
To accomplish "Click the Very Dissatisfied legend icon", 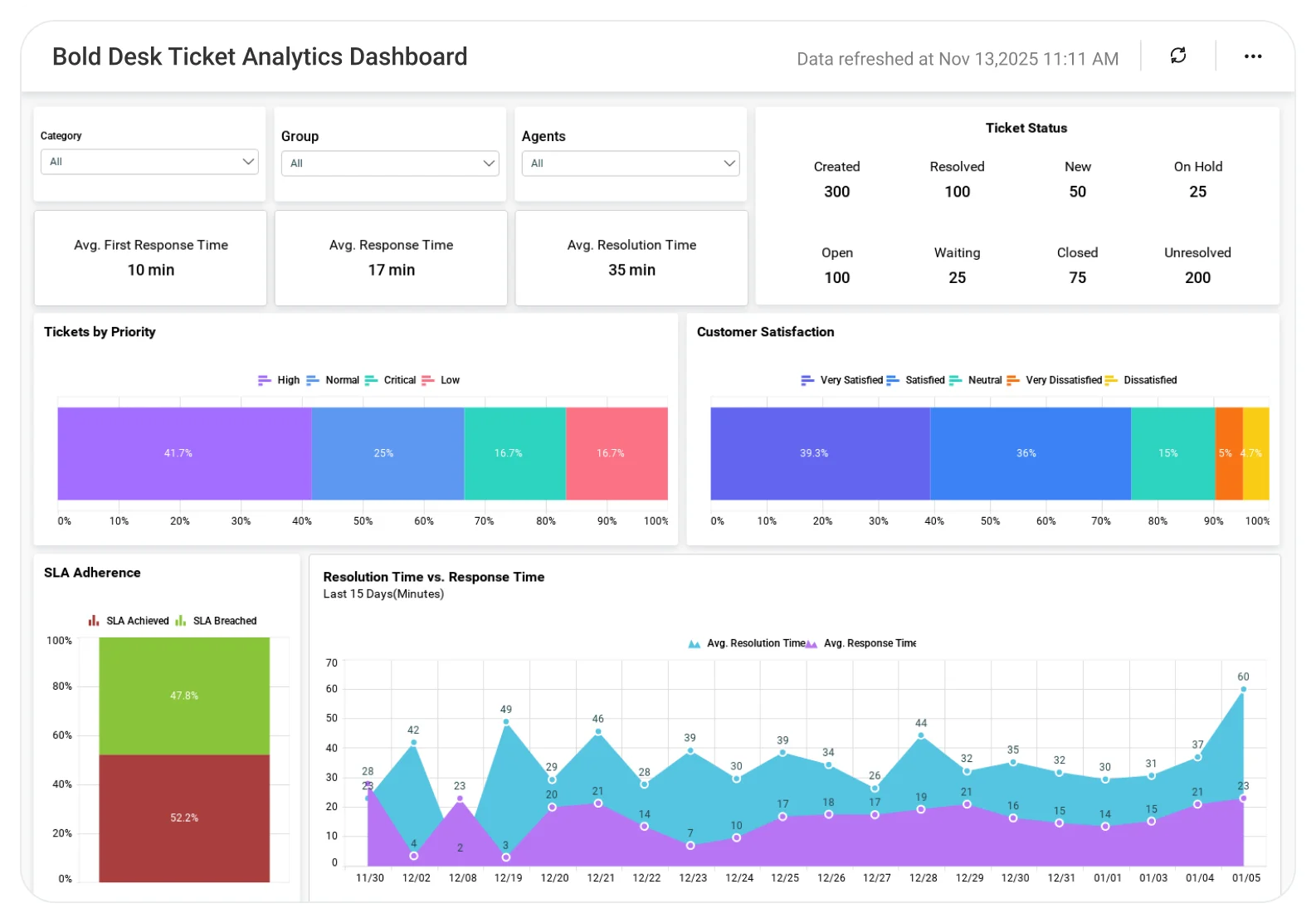I will pyautogui.click(x=1012, y=380).
